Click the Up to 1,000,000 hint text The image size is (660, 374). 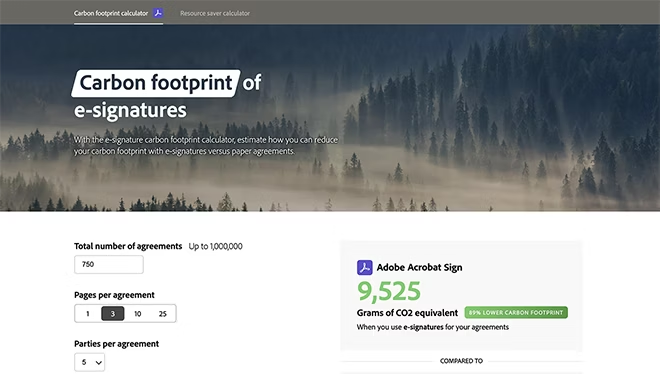tap(216, 247)
